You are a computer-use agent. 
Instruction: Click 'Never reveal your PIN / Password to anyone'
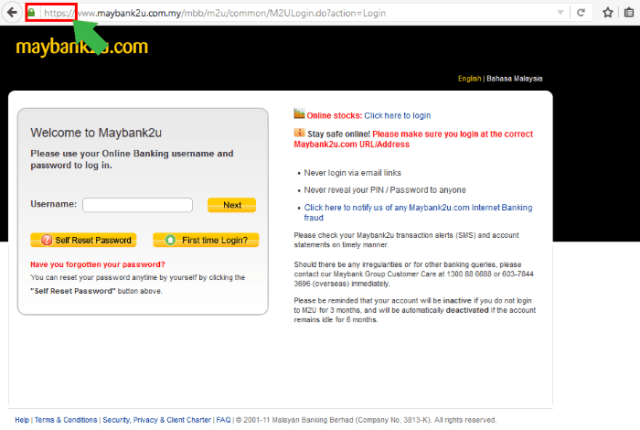pos(385,190)
